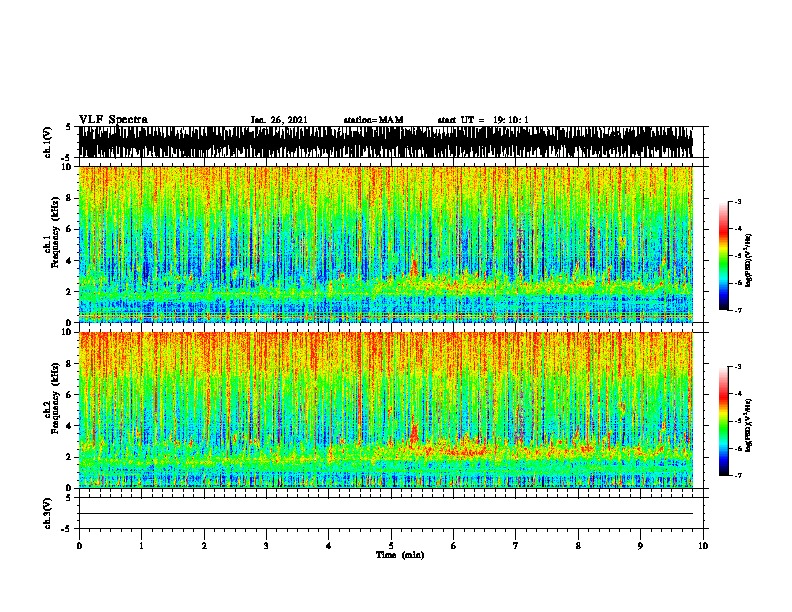Click the "7" tick on the Time axis
This screenshot has height=612, width=792.
[516, 546]
